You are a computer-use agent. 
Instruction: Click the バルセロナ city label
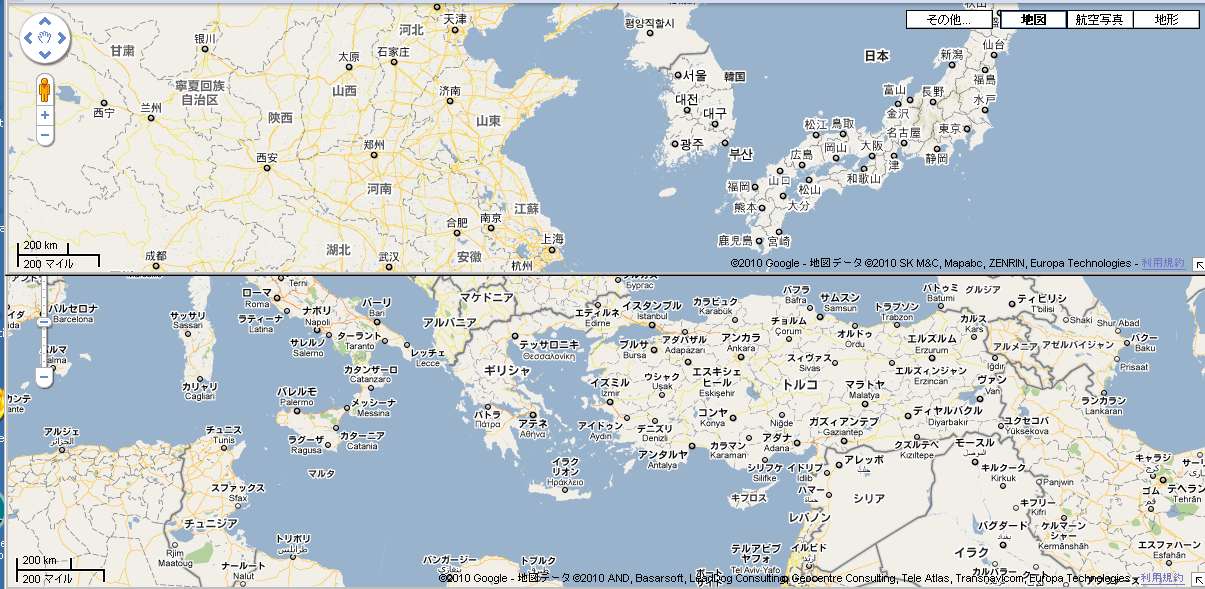pyautogui.click(x=73, y=309)
